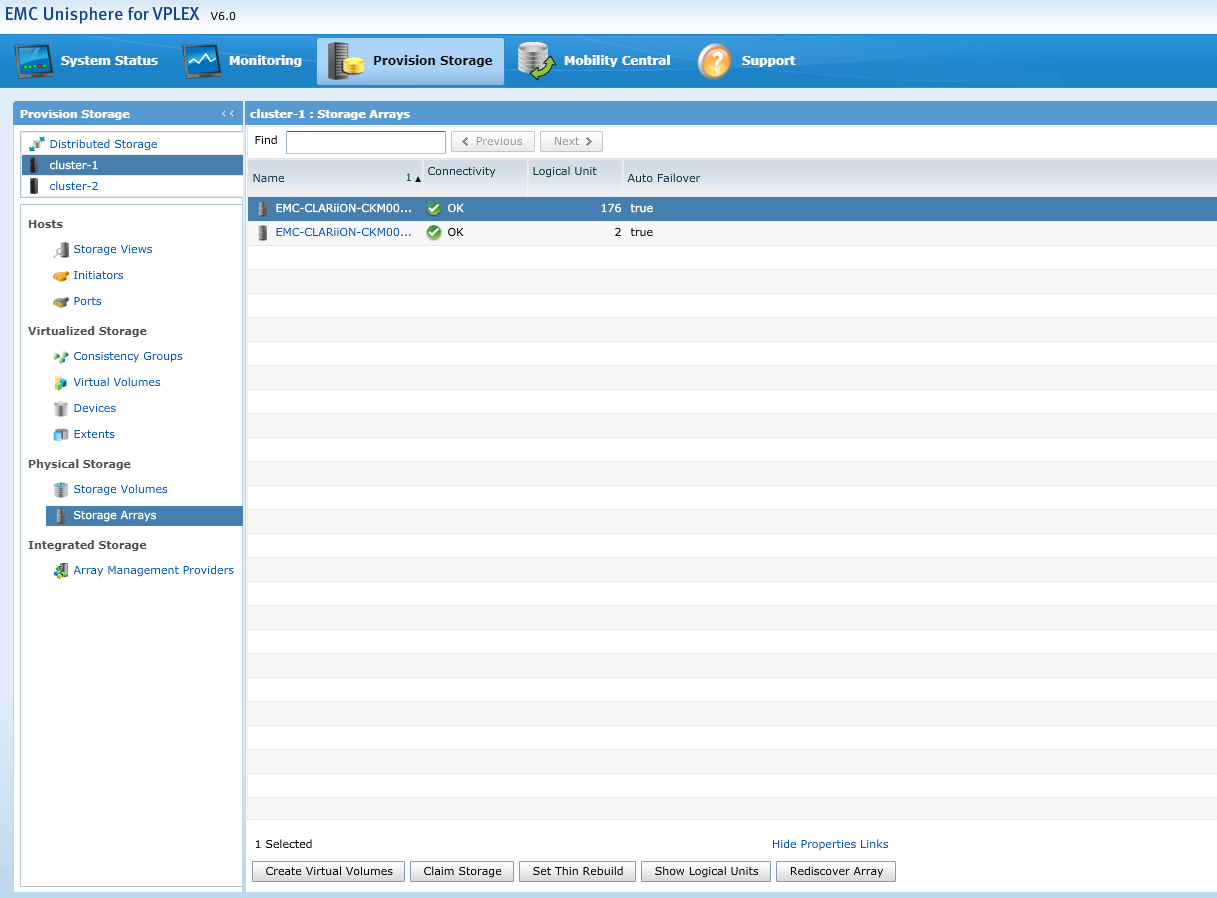Viewport: 1217px width, 898px height.
Task: Sort by the Connectivity column header
Action: [475, 178]
